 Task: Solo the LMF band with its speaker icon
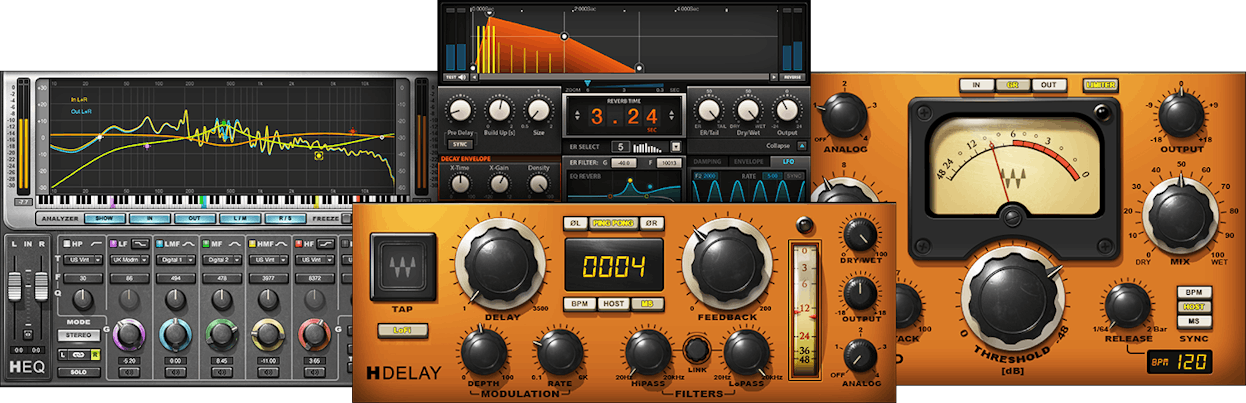175,372
